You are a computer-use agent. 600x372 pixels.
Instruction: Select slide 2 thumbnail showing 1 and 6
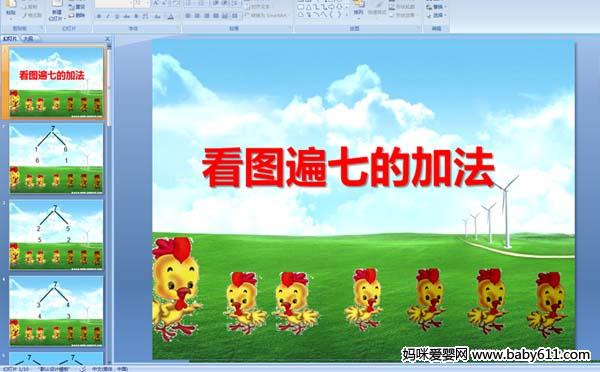[56, 158]
